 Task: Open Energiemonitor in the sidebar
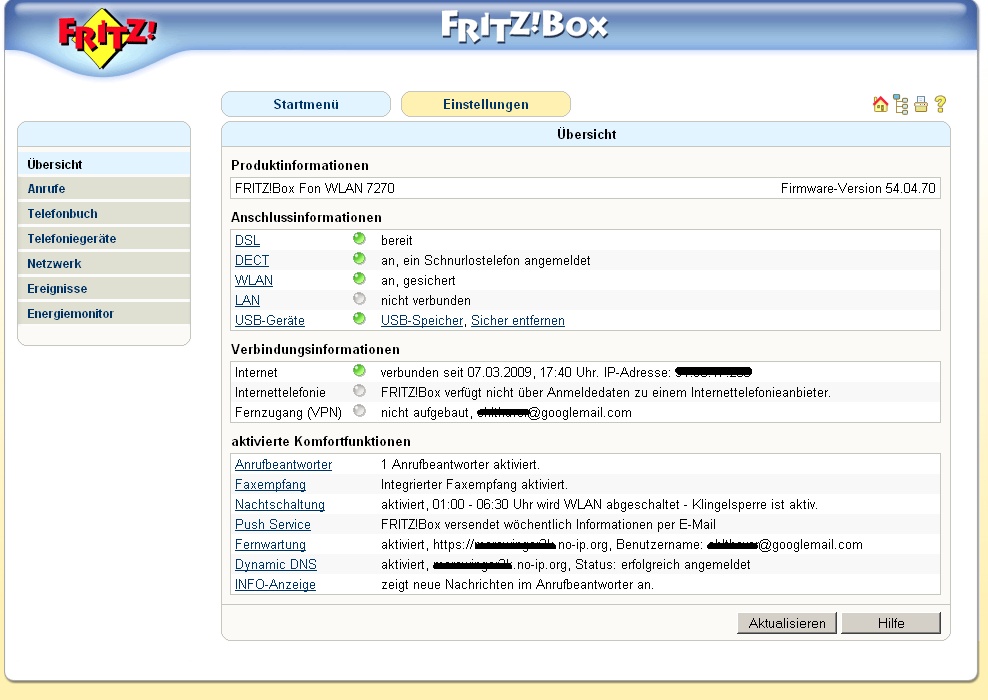[104, 314]
